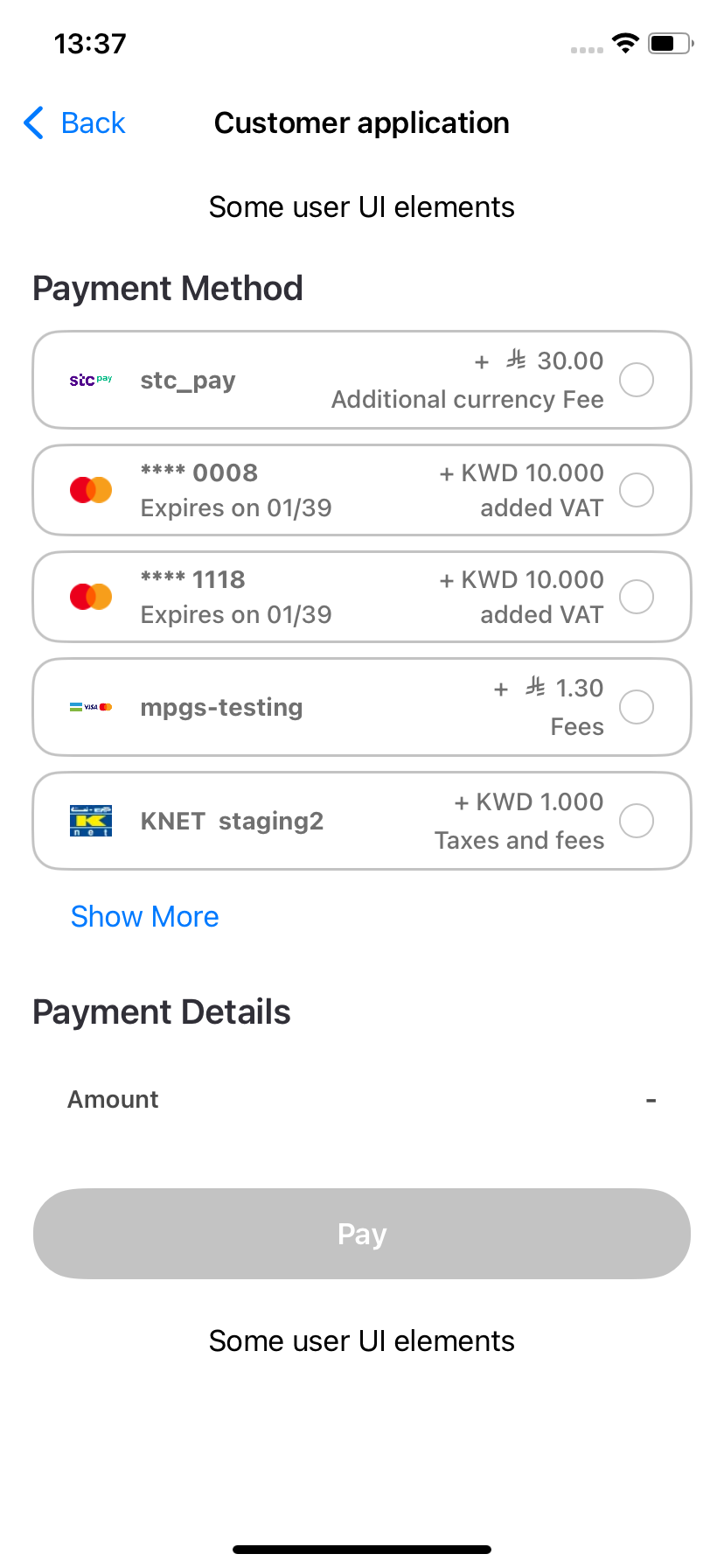Tap the Customer application title
The image size is (724, 1568).
point(362,123)
